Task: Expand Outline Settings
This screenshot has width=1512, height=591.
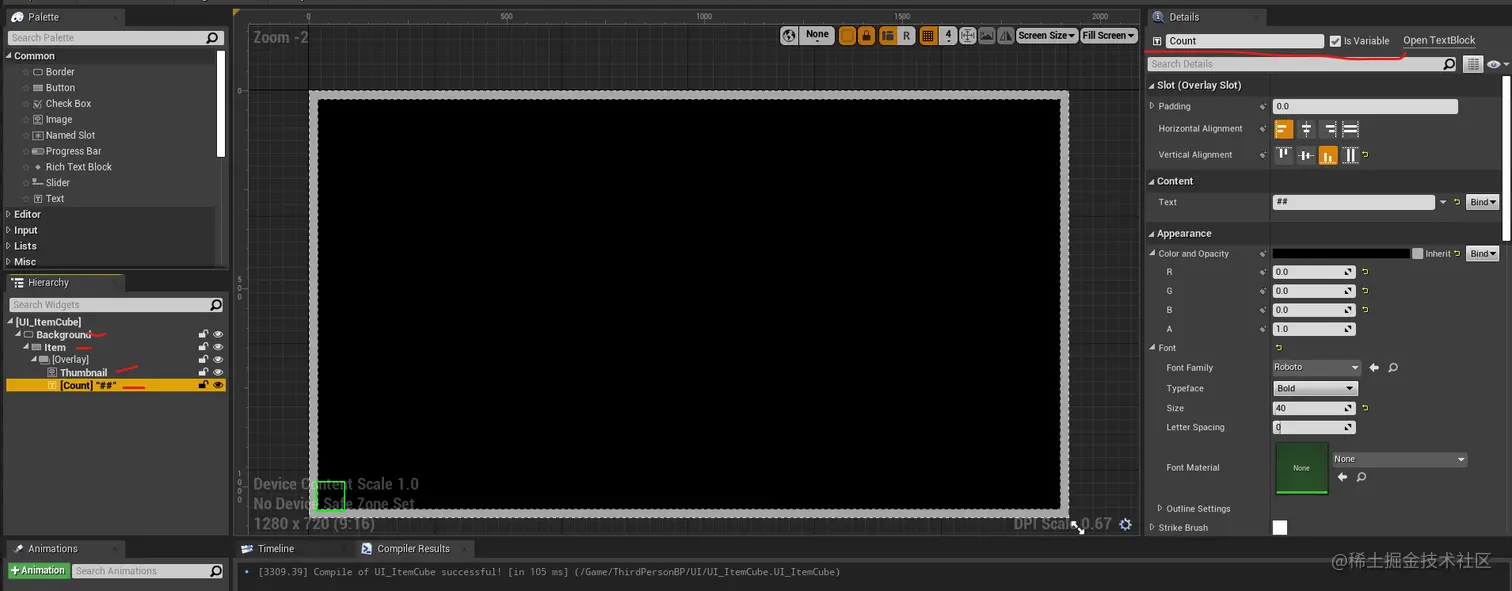Action: 1160,509
